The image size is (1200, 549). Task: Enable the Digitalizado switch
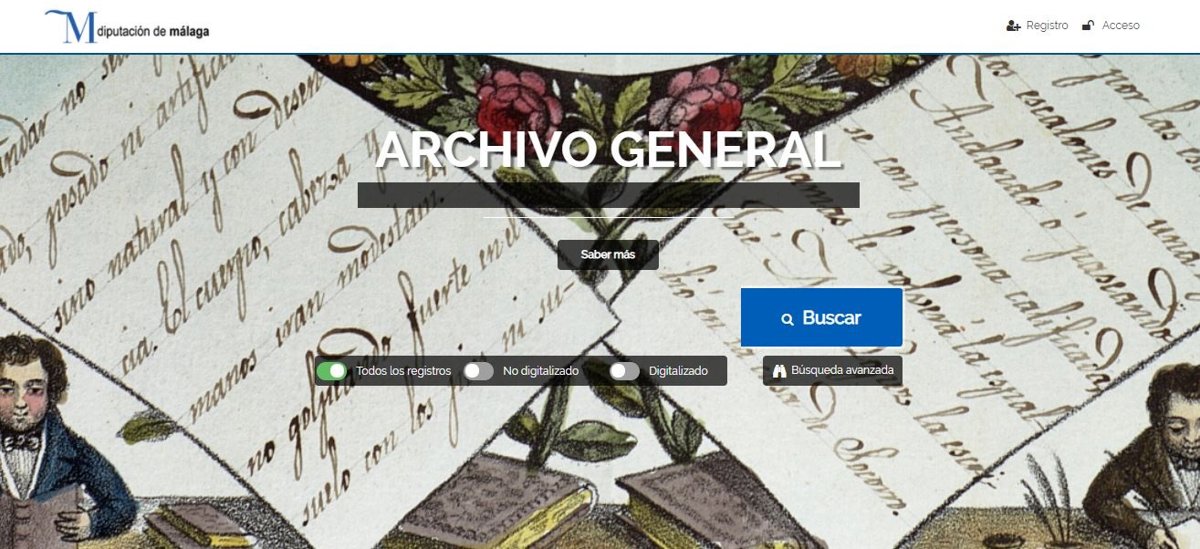pyautogui.click(x=625, y=371)
